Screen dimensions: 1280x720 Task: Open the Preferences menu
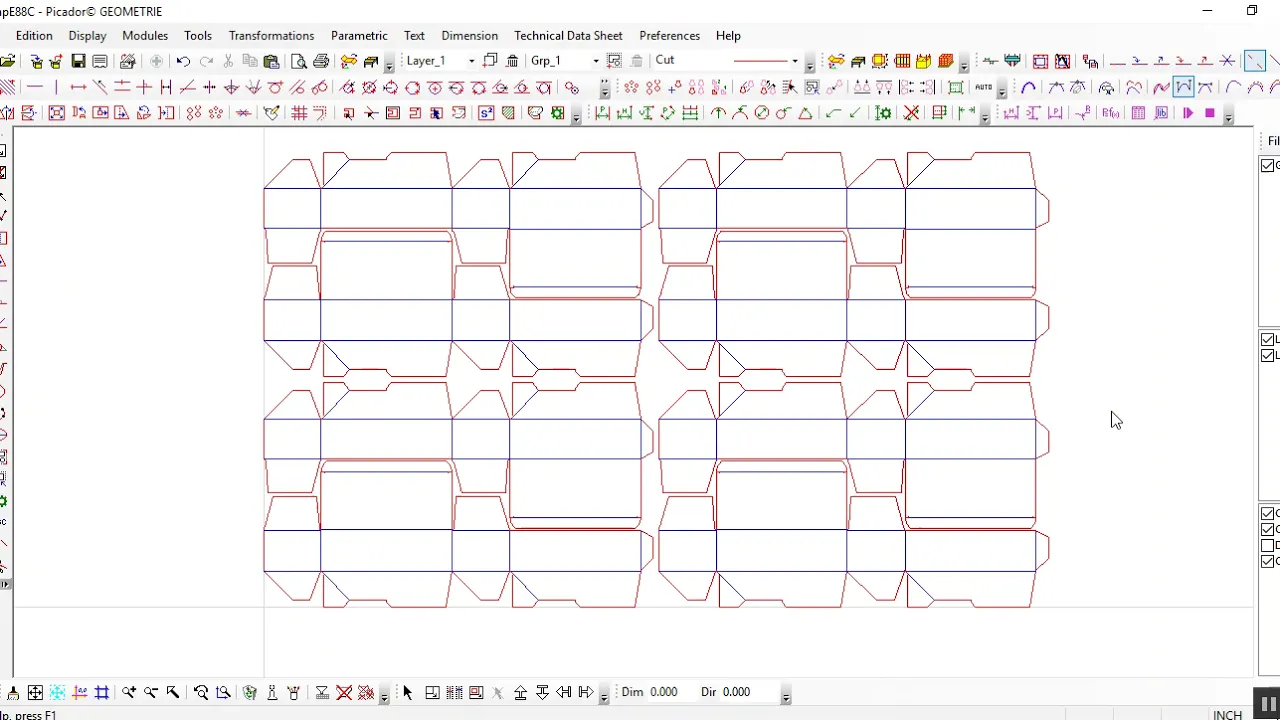click(x=669, y=35)
